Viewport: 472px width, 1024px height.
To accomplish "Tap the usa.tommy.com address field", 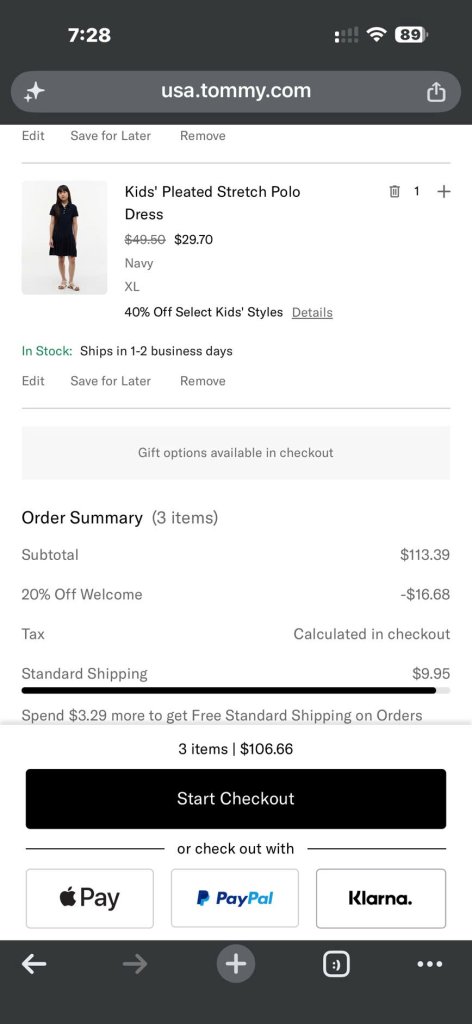I will (236, 91).
